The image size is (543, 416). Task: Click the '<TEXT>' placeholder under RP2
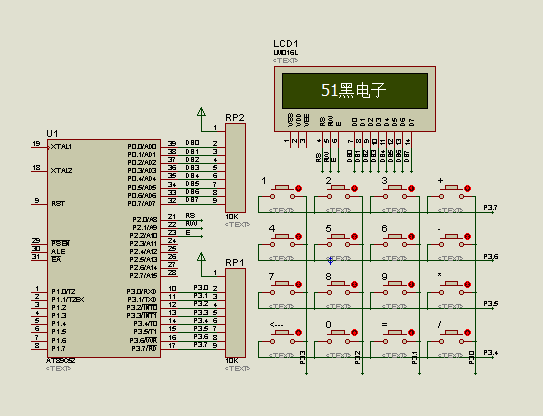(237, 224)
